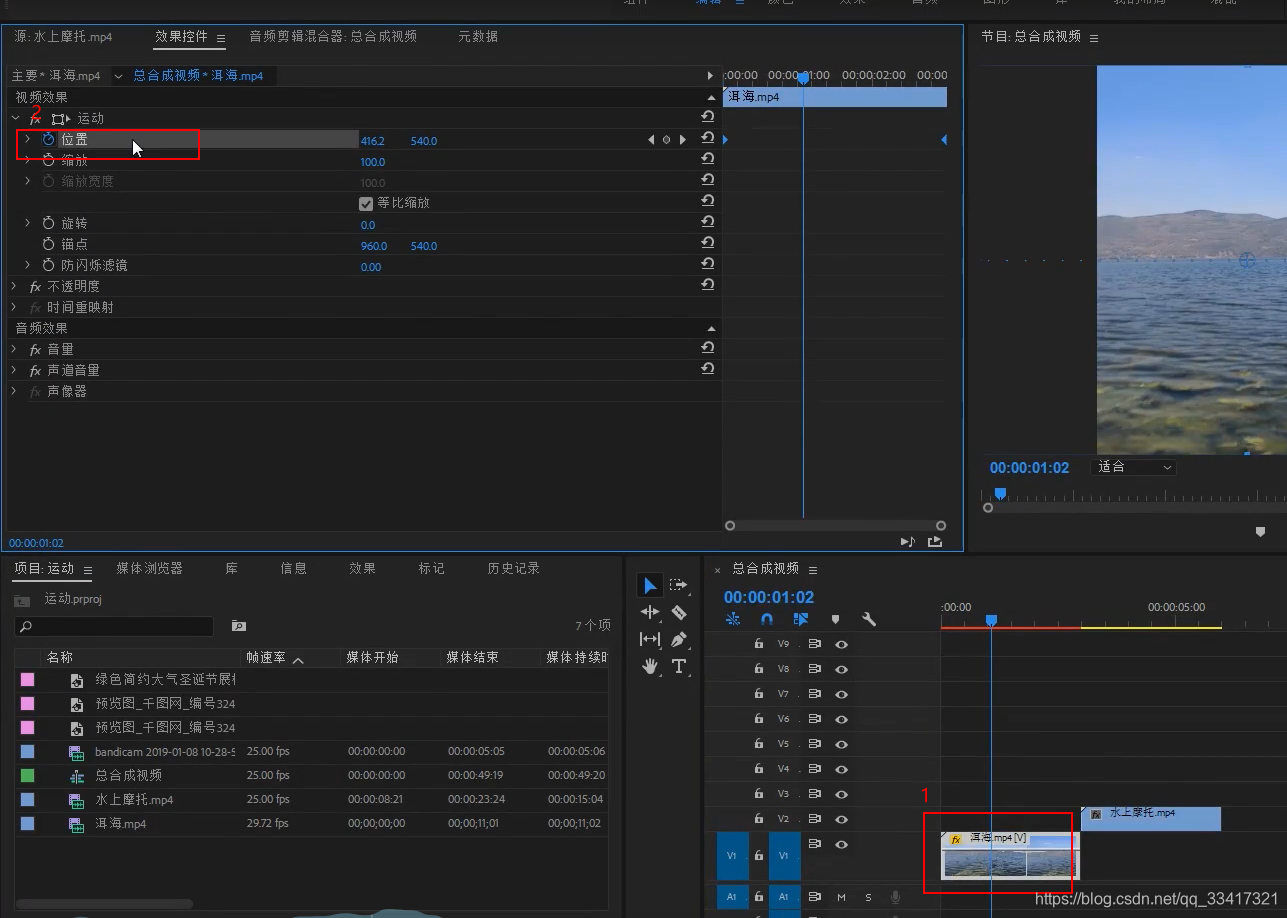Screen dimensions: 1287x918
Task: Select the Ripple Edit tool
Action: point(650,612)
